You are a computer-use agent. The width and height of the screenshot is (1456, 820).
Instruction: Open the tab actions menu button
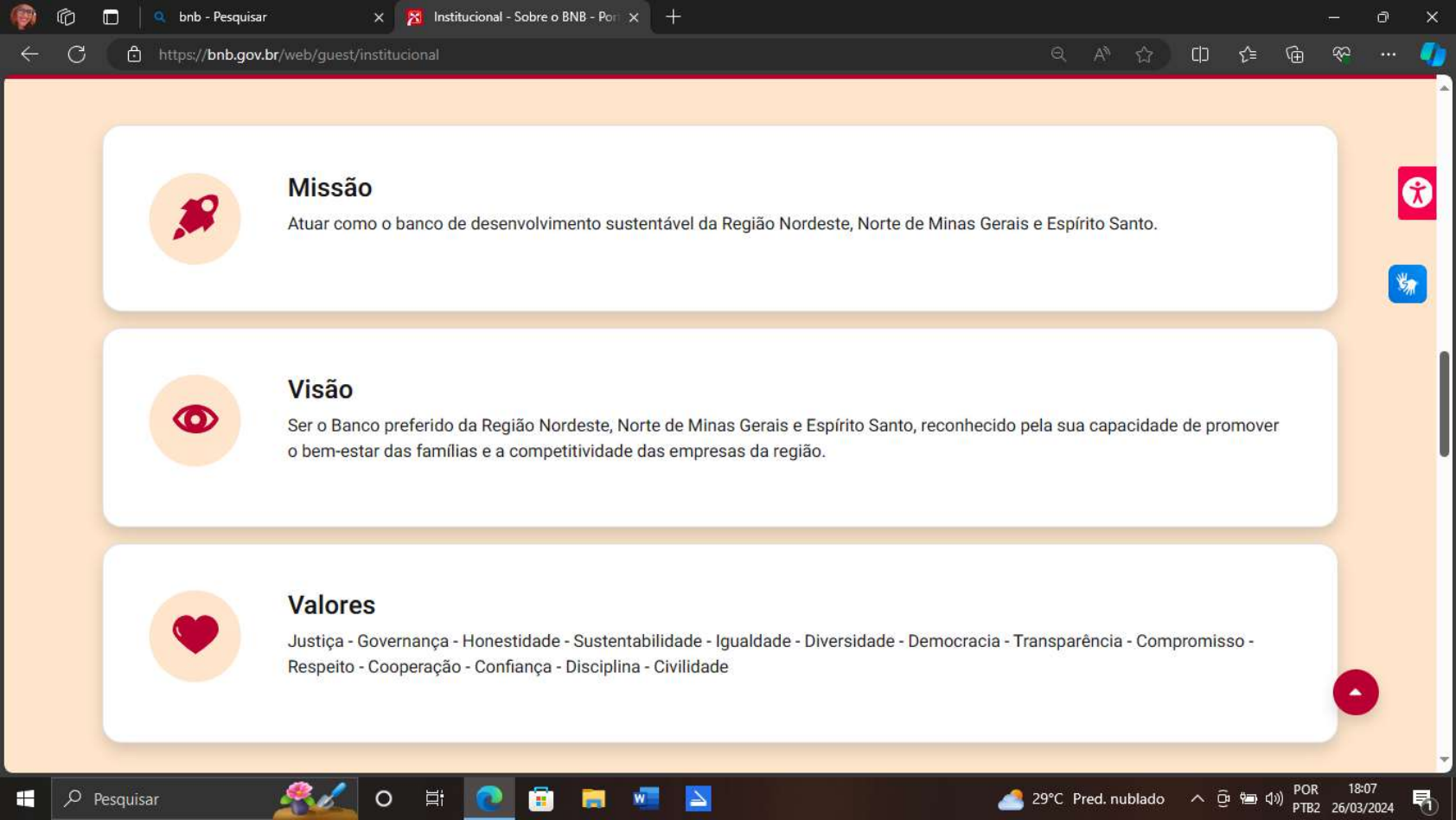[x=111, y=17]
